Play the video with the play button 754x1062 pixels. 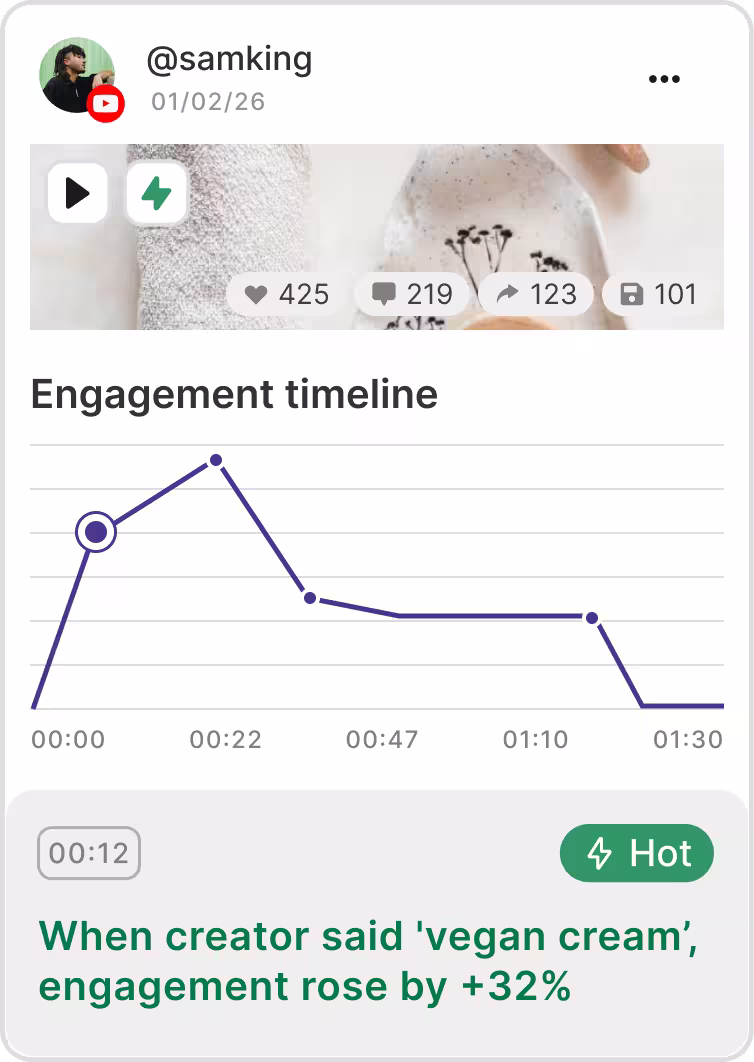coord(77,193)
